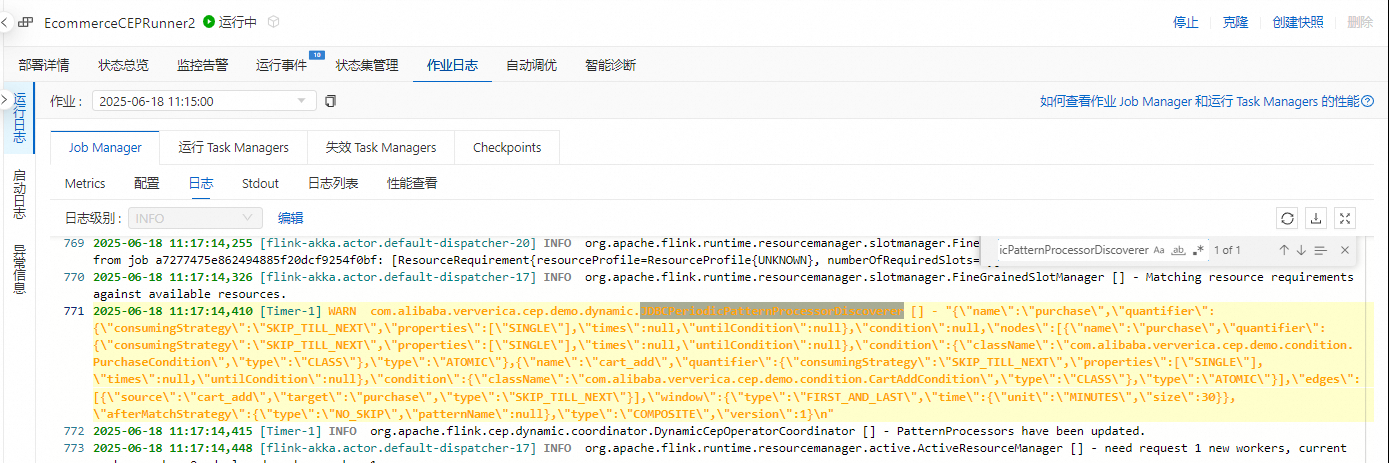Open the 监控告警 tab
1389x463 pixels.
[202, 65]
